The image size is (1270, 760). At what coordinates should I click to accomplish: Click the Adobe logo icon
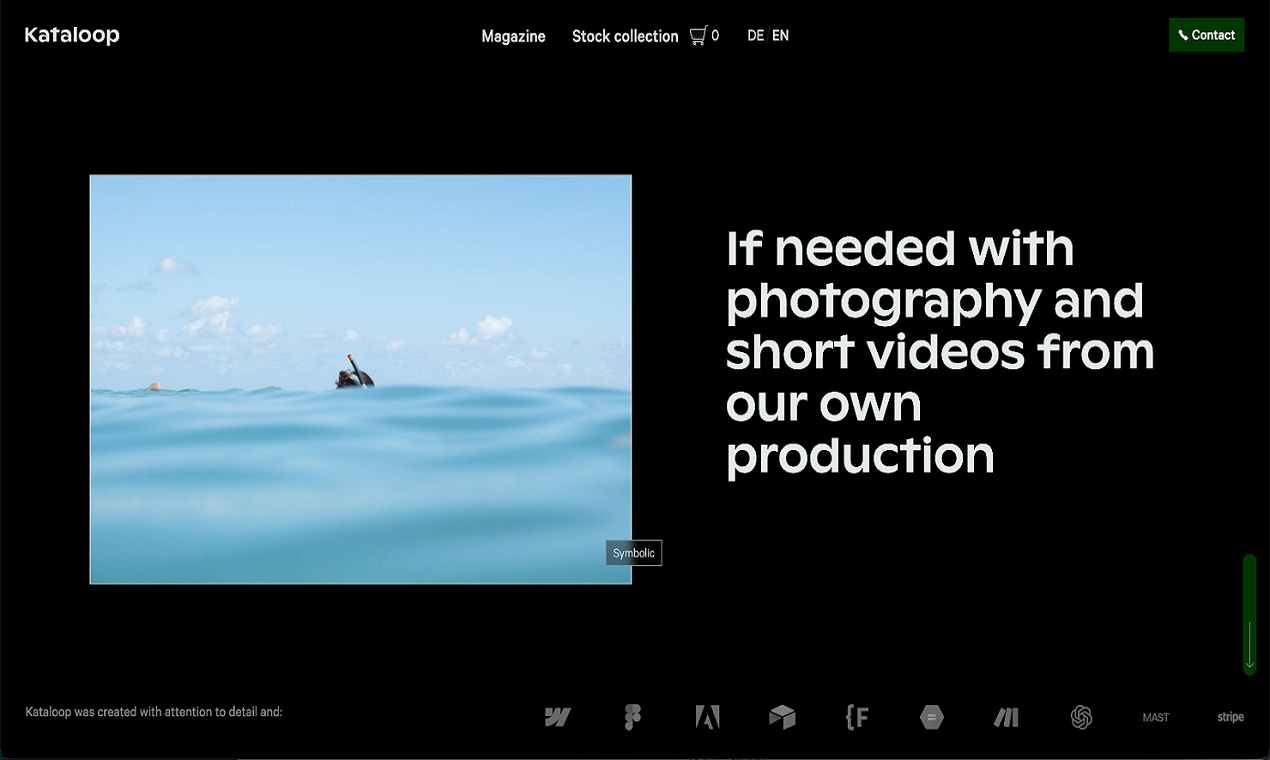tap(707, 717)
